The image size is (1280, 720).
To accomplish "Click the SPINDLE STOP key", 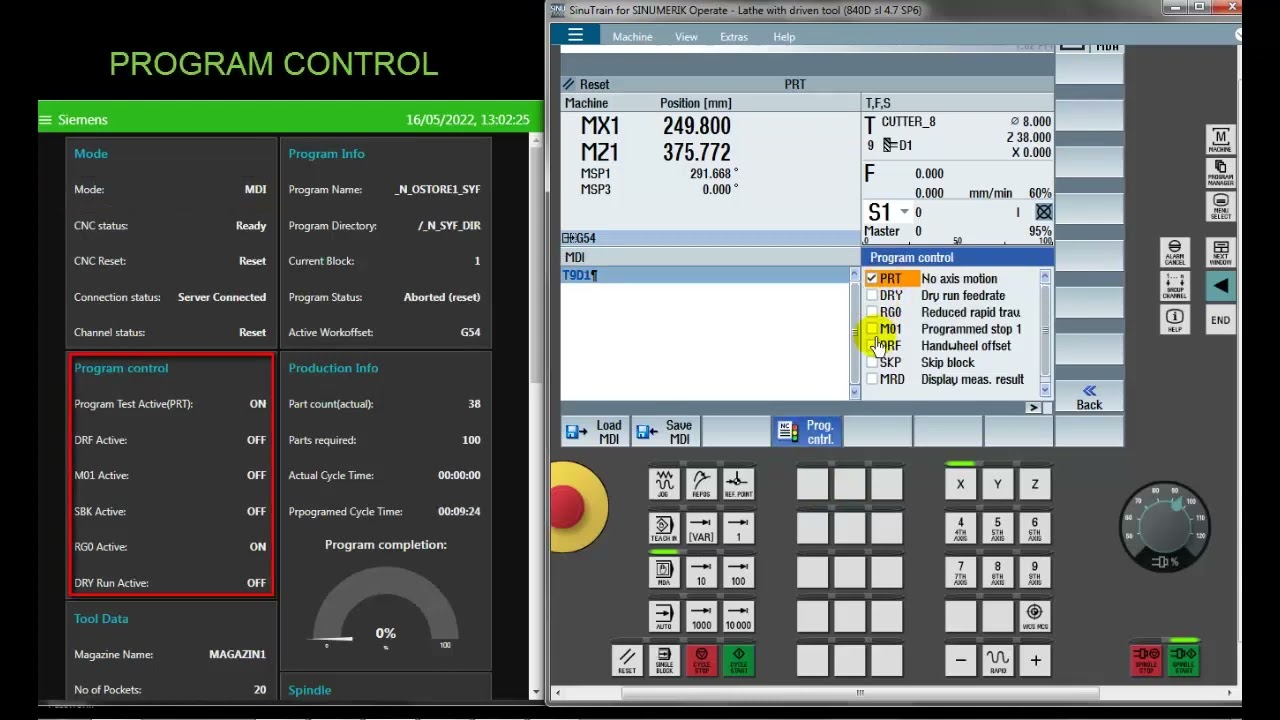I will pyautogui.click(x=1146, y=660).
